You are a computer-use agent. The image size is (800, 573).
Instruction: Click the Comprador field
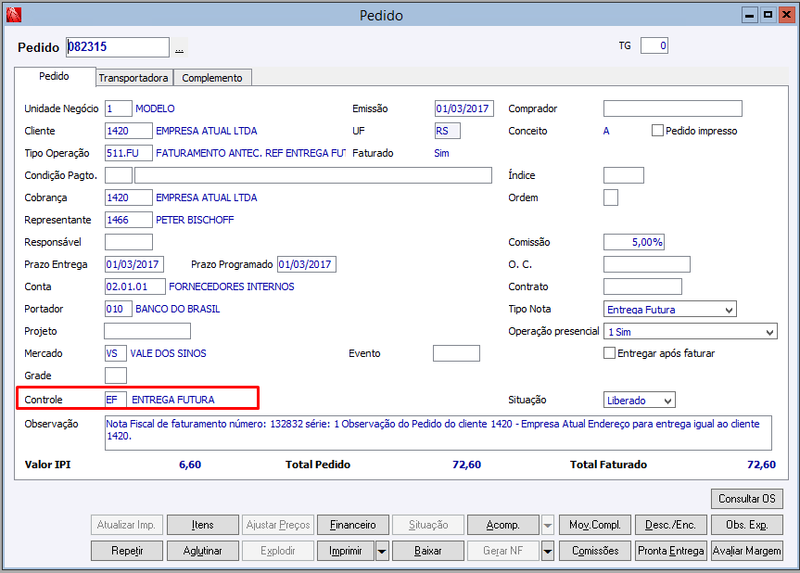[x=672, y=109]
